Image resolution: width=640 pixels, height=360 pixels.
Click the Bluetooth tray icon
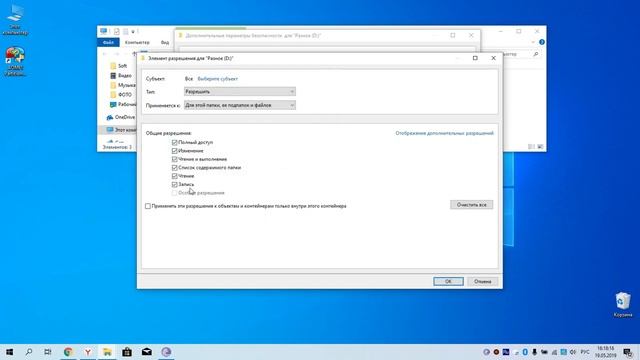click(x=525, y=352)
